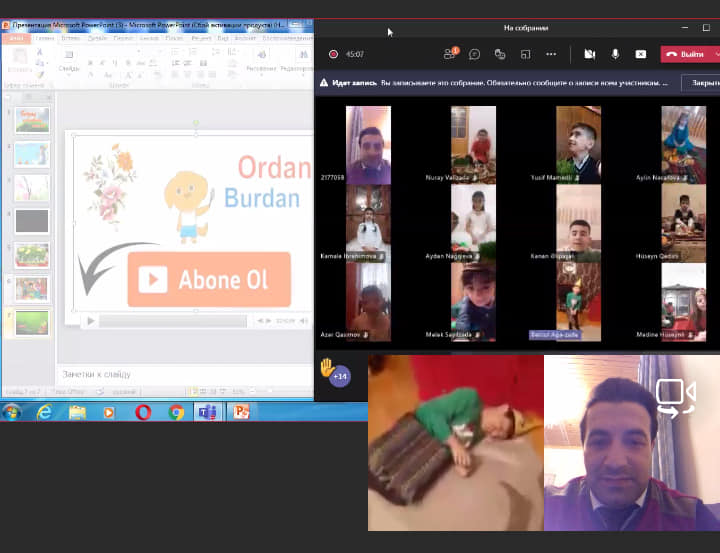Select slide 2 thumbnail in PowerPoint
This screenshot has height=553, width=720.
coord(32,154)
